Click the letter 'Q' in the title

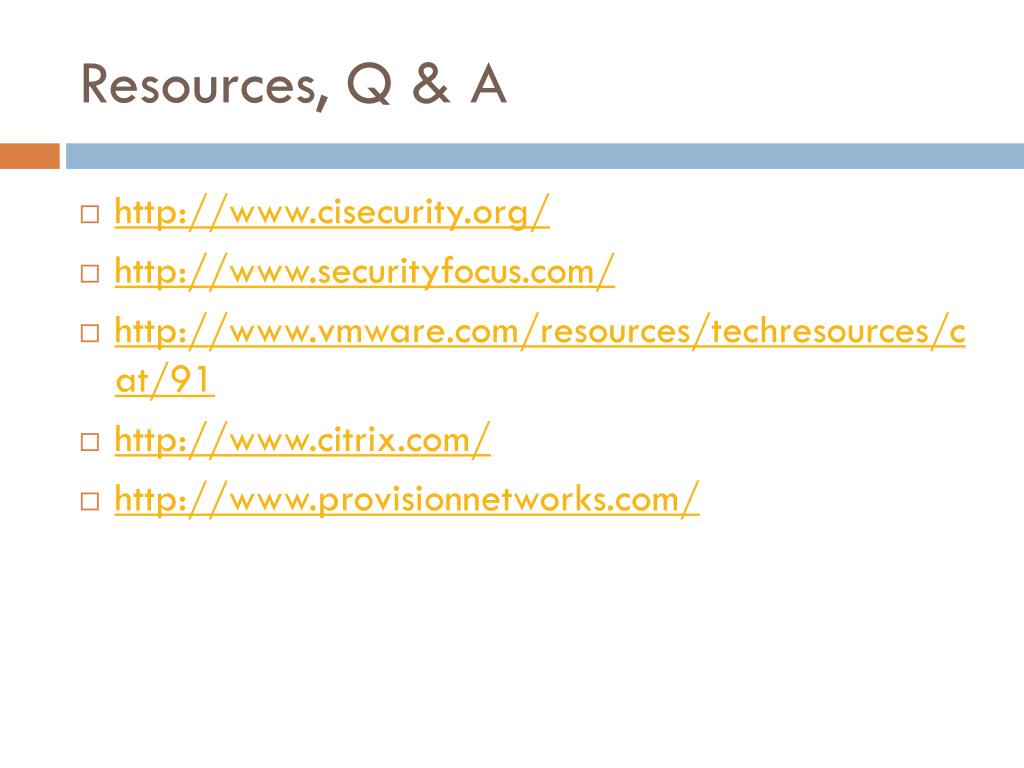click(370, 85)
